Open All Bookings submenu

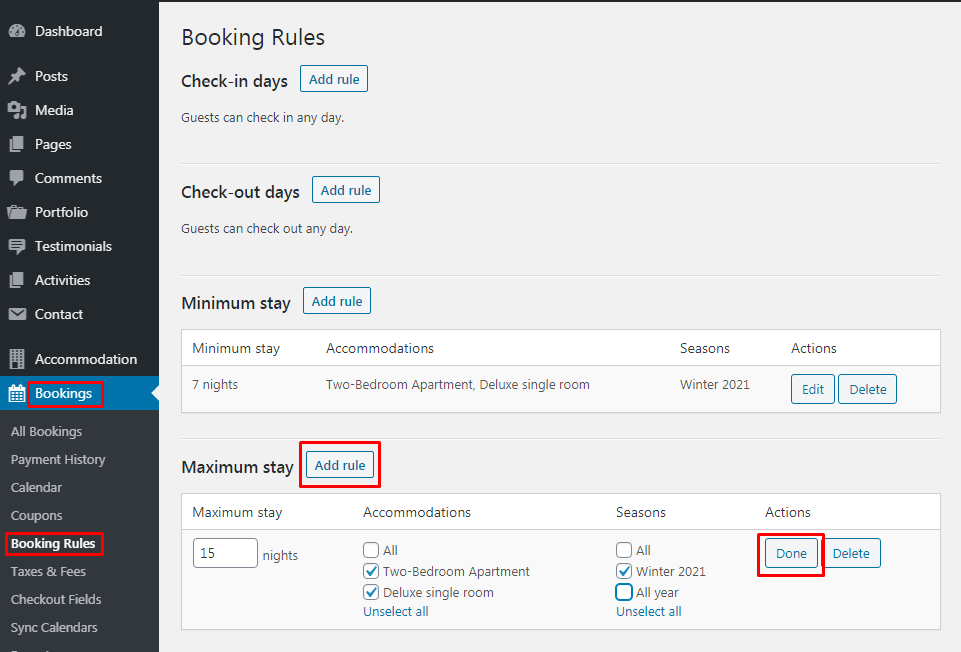pyautogui.click(x=47, y=431)
